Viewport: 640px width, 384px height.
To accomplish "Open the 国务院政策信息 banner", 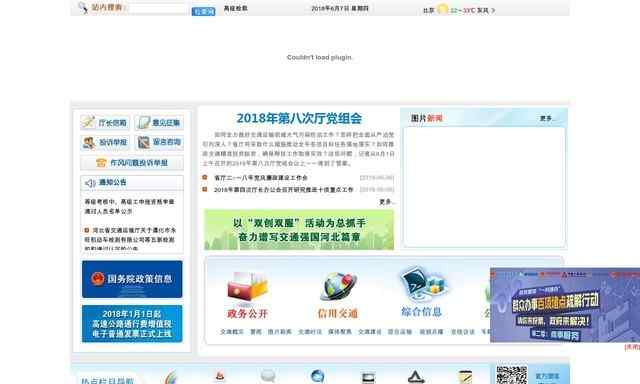I will [132, 279].
